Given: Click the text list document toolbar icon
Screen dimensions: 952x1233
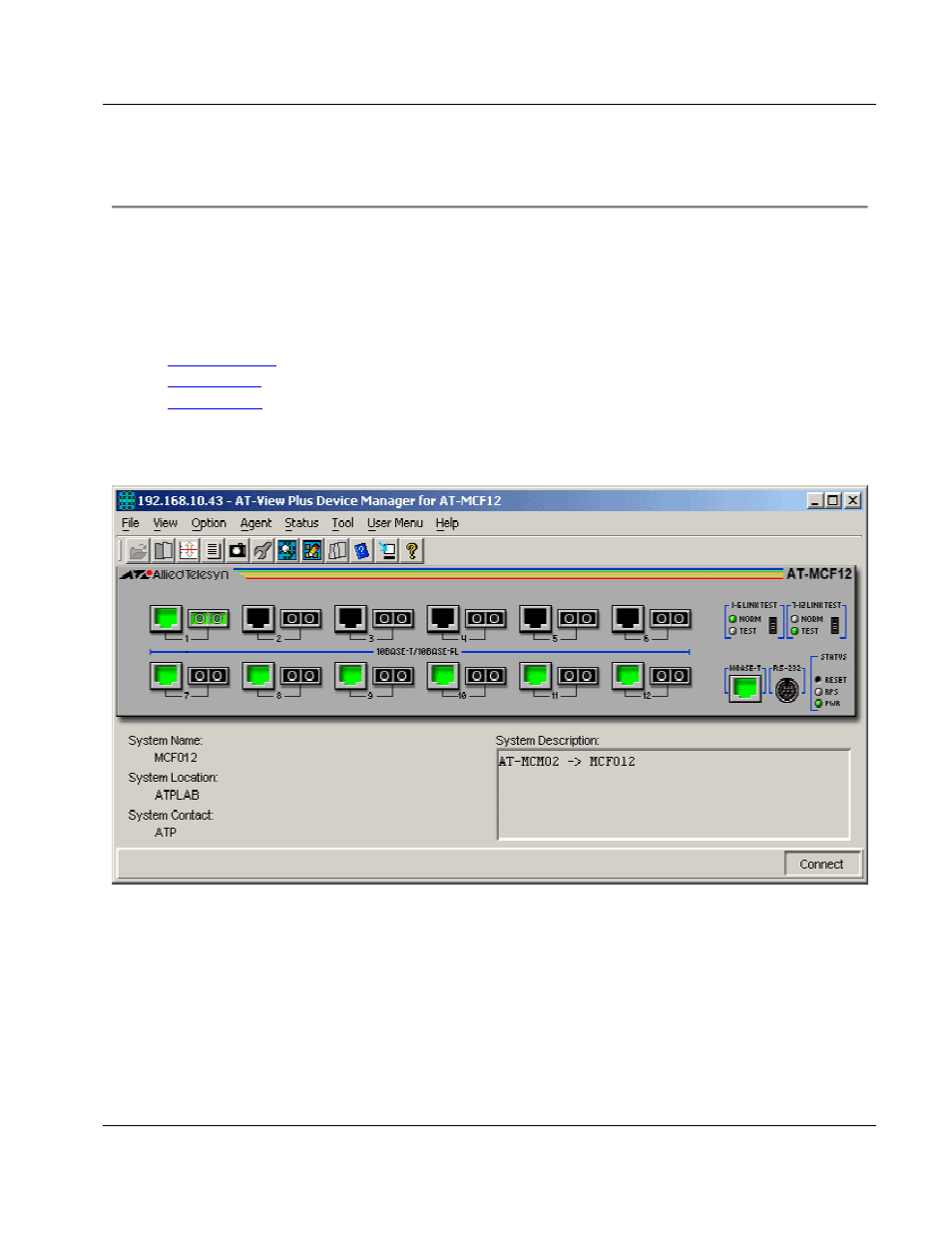Looking at the screenshot, I should (213, 550).
